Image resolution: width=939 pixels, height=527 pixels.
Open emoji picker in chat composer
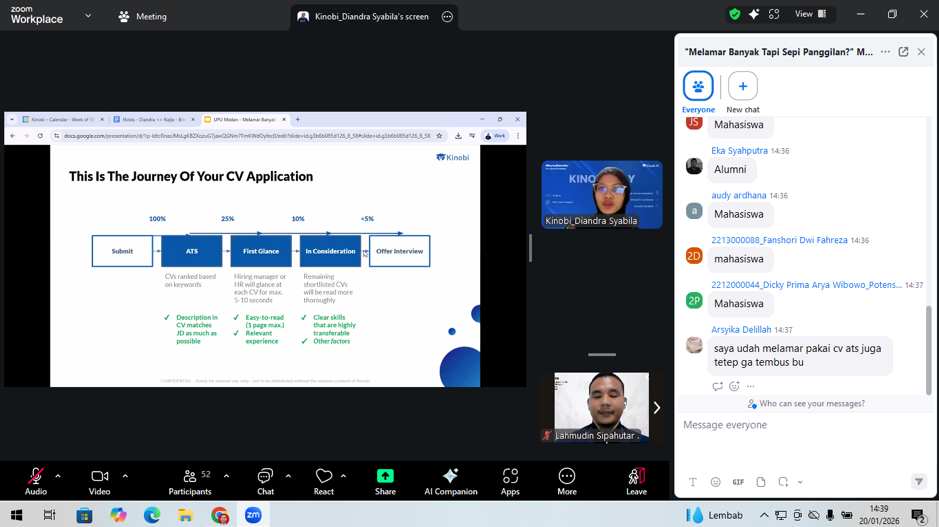coord(715,482)
